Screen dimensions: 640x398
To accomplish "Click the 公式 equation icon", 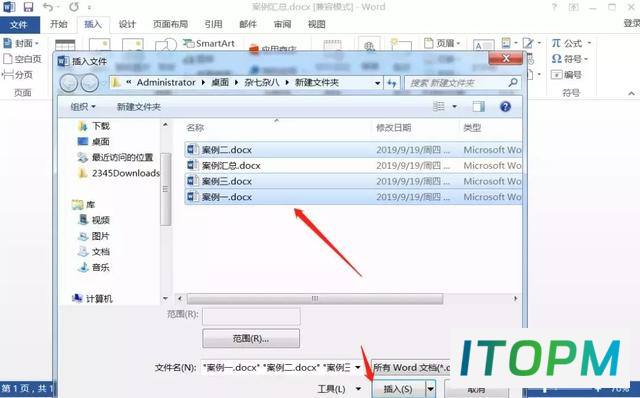I will pyautogui.click(x=567, y=43).
